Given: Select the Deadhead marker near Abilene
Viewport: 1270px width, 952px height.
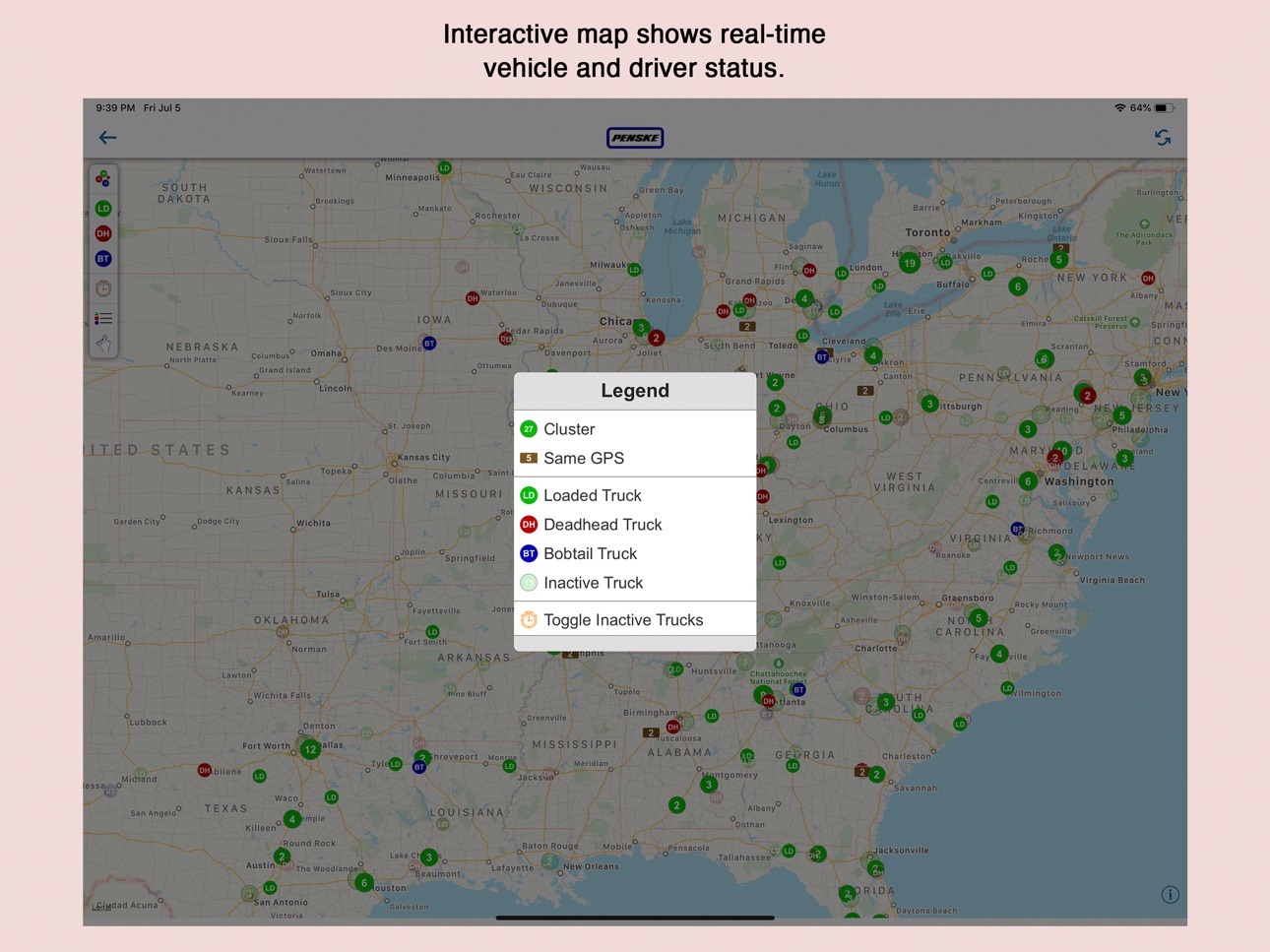Looking at the screenshot, I should coord(205,770).
